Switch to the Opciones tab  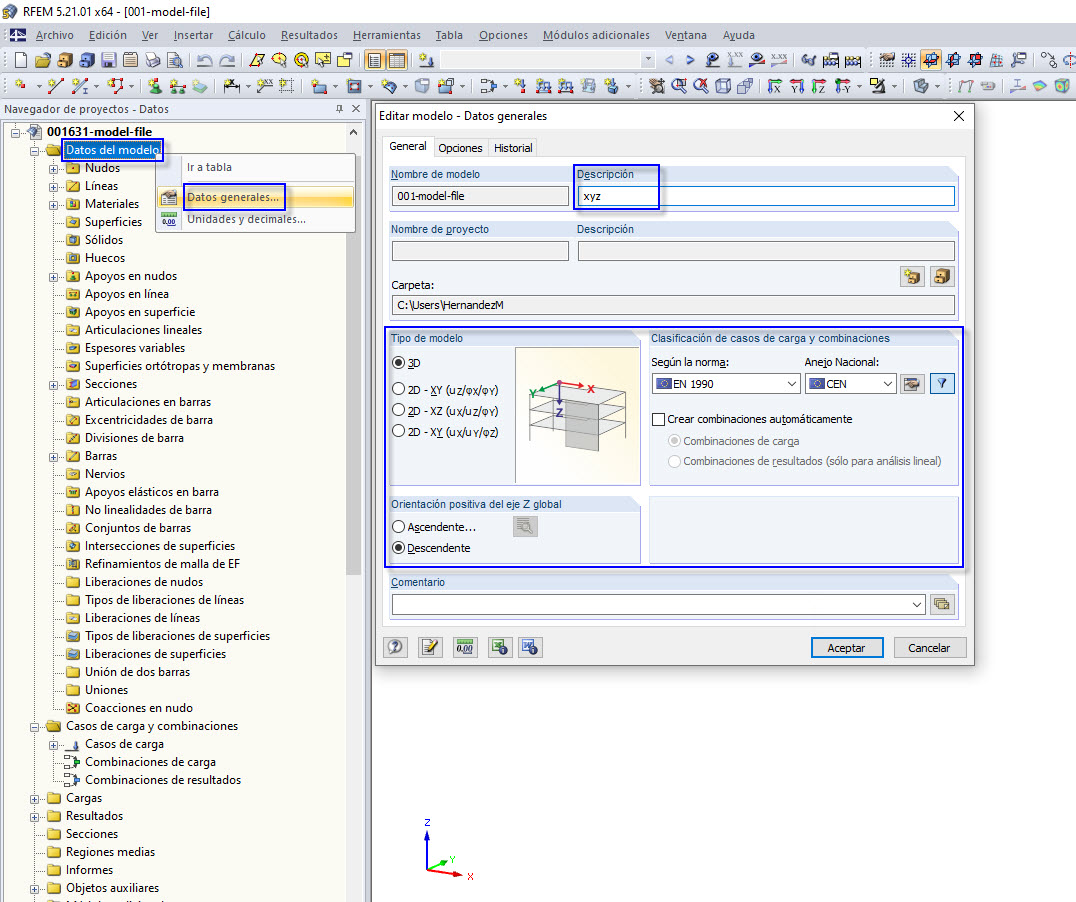point(460,148)
